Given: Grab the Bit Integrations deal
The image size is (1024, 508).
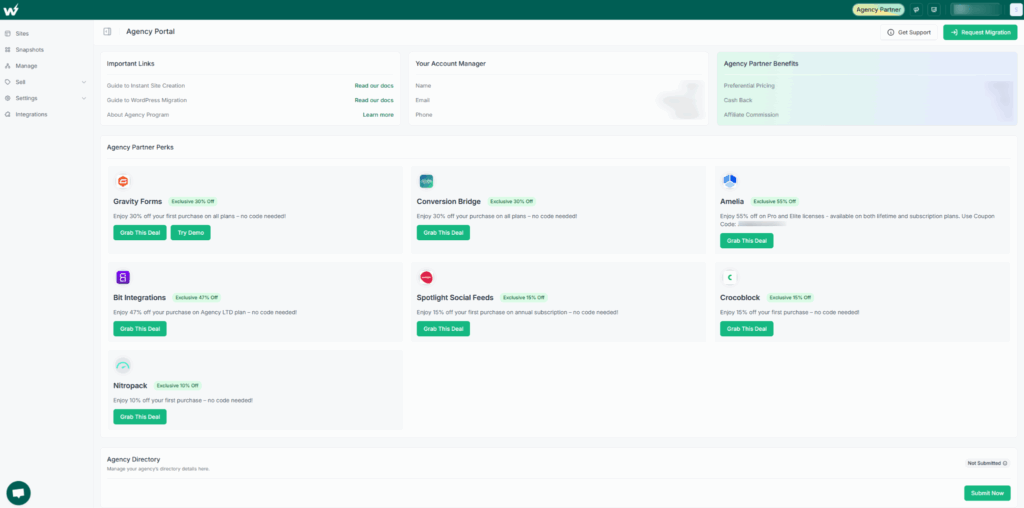Looking at the screenshot, I should point(140,328).
